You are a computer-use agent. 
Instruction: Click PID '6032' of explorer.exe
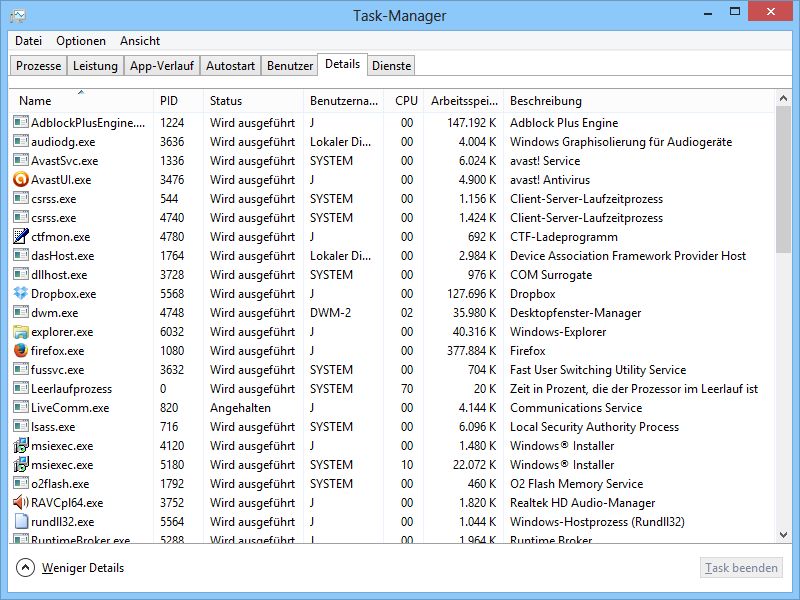click(x=172, y=332)
